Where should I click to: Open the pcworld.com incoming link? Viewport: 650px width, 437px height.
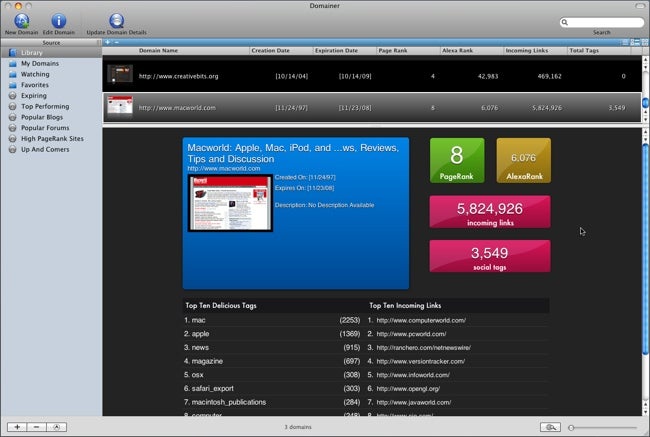coord(411,334)
